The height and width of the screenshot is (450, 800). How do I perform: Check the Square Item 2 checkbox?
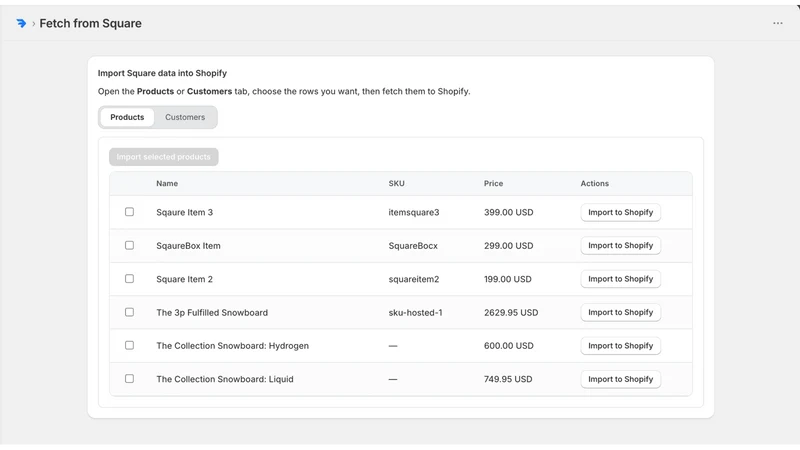pos(130,279)
